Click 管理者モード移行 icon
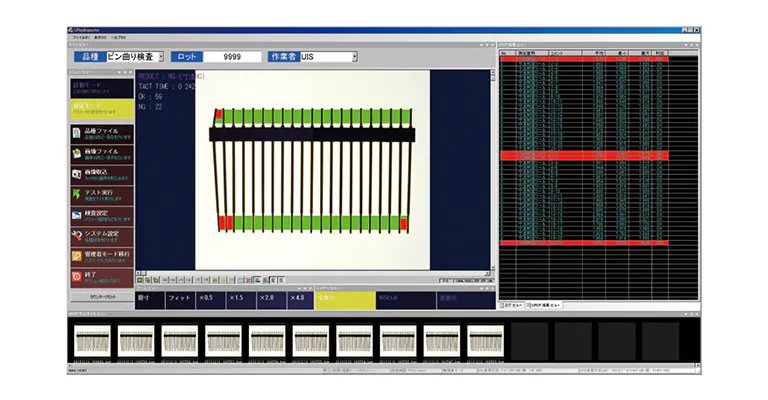Screen dimensions: 768x400 click(x=78, y=256)
